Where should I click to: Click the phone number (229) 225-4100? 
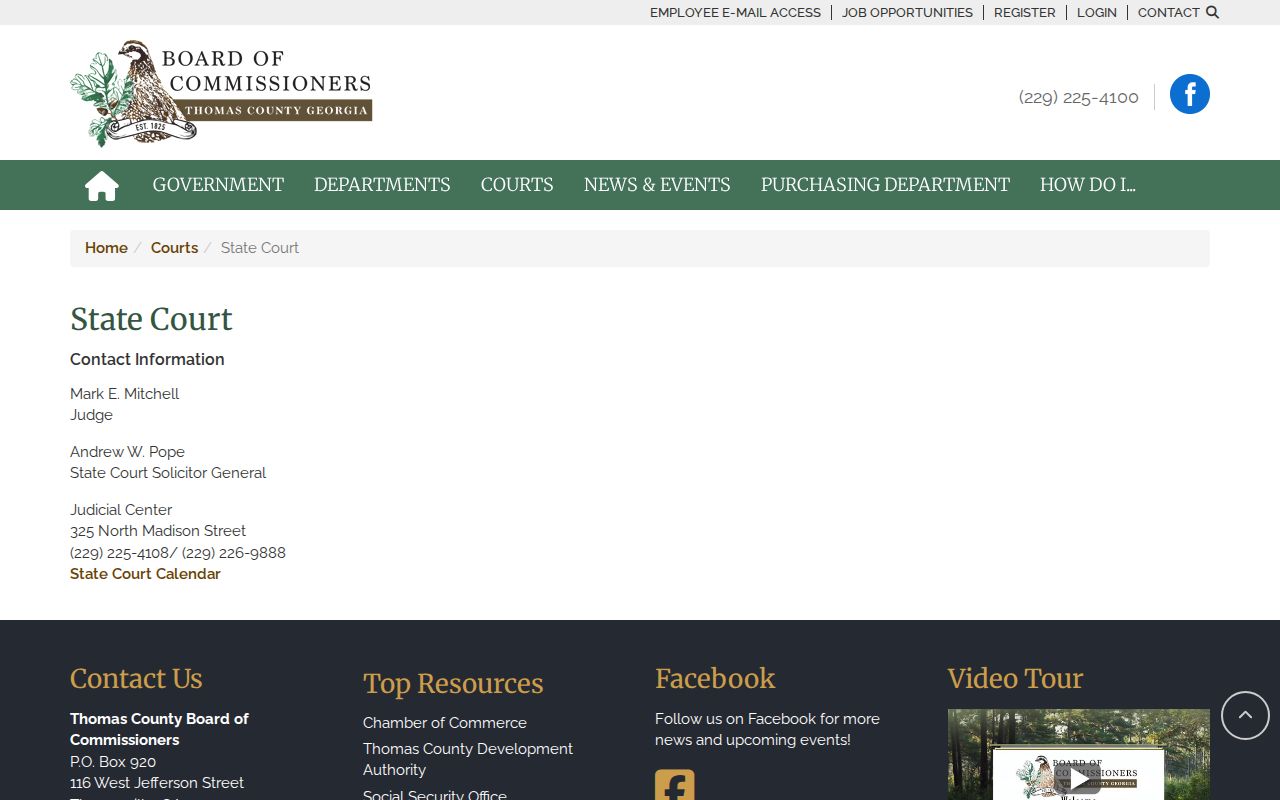point(1078,97)
